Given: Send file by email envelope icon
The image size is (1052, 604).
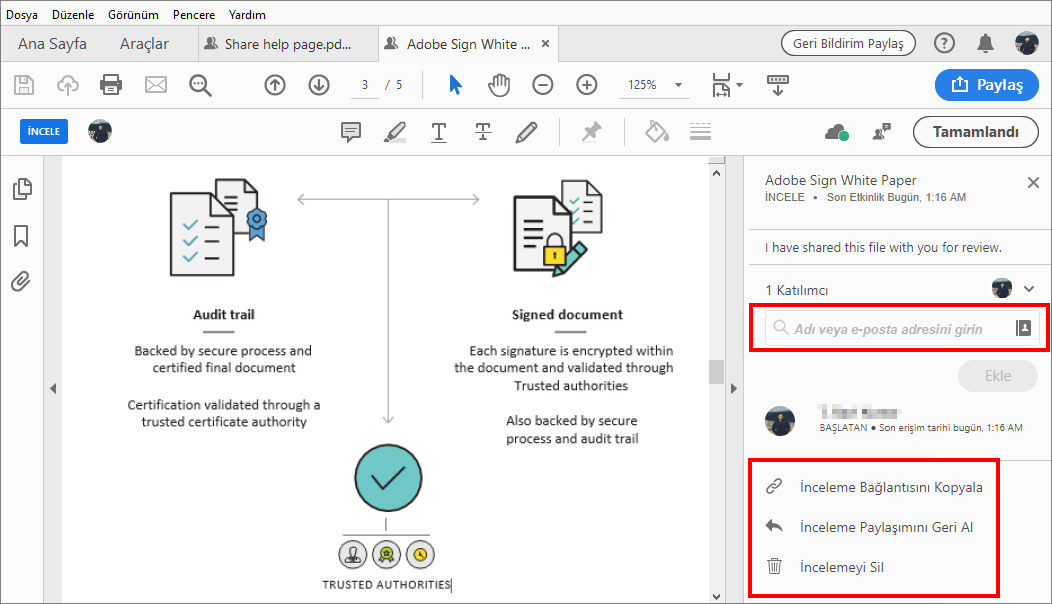Looking at the screenshot, I should click(156, 85).
